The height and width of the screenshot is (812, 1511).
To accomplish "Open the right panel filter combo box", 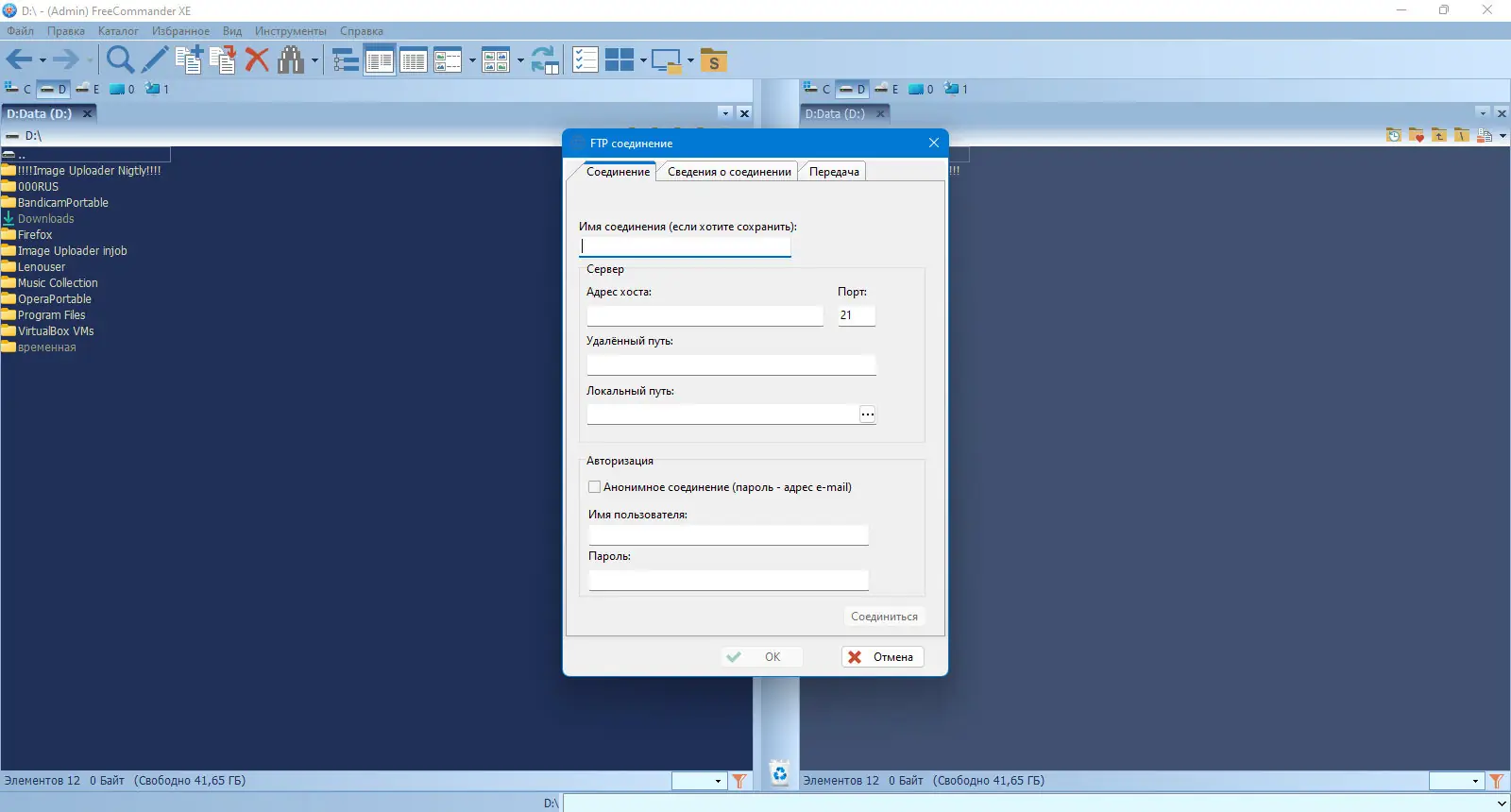I will [x=1455, y=781].
